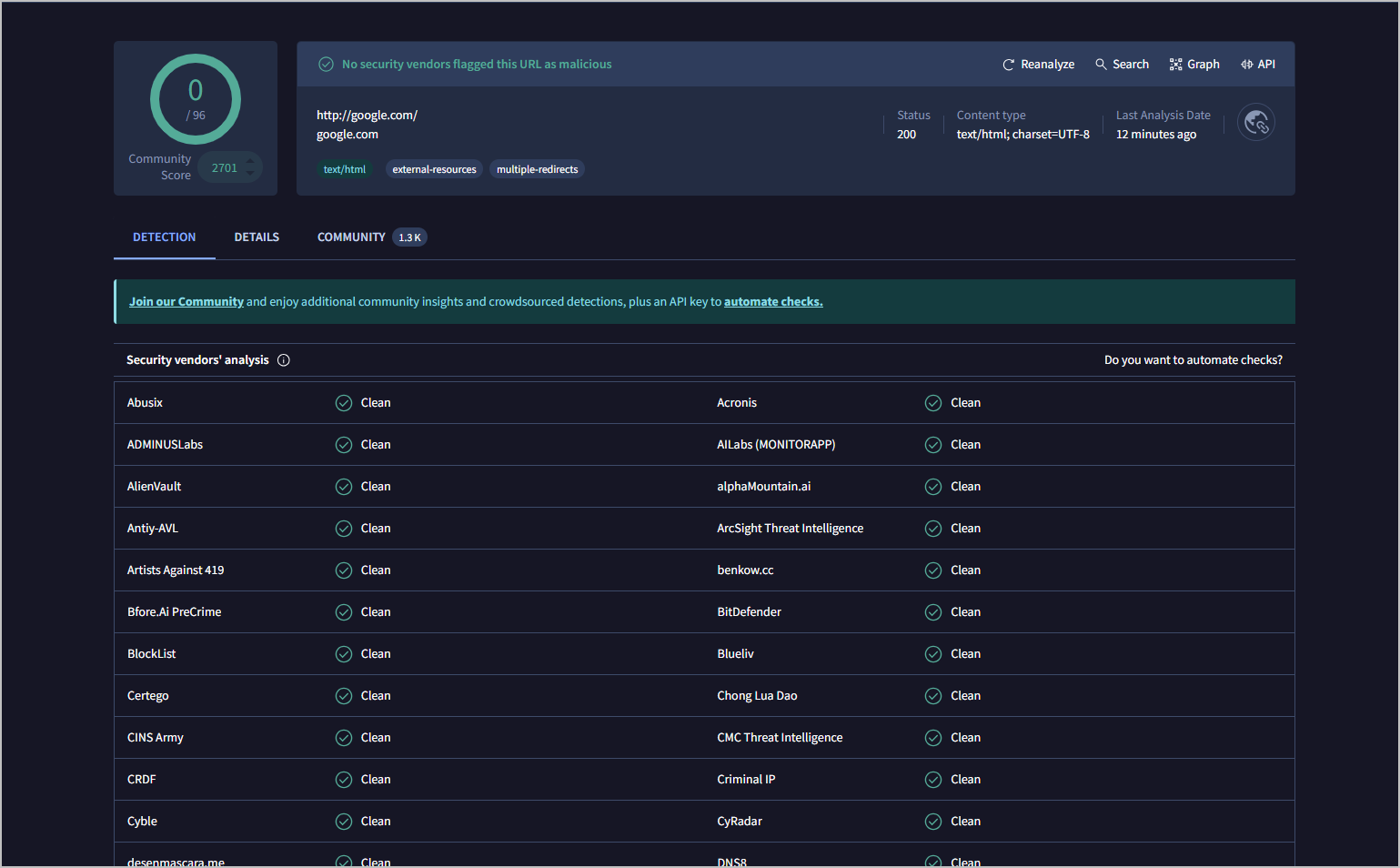Screen dimensions: 1400x868
Task: Click the Criminal IP vendor name
Action: [746, 780]
